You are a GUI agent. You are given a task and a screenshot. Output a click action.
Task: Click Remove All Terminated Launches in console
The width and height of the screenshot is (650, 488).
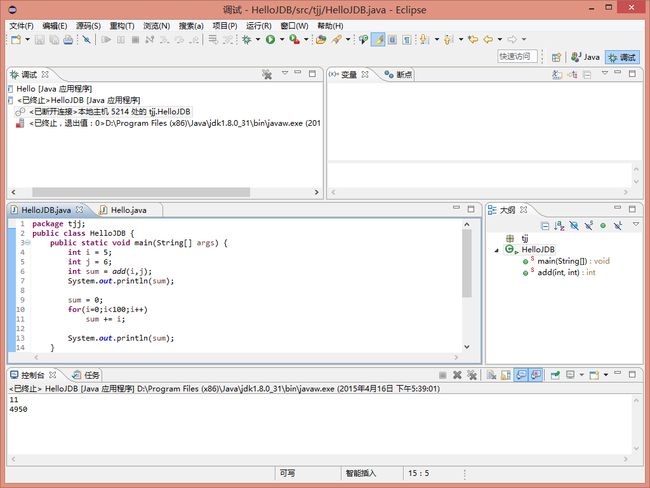click(472, 375)
